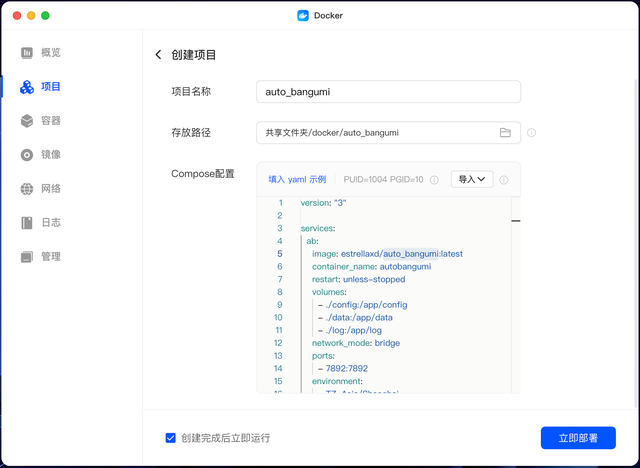Image resolution: width=640 pixels, height=468 pixels.
Task: Show info tooltip next to 存放路径 field
Action: 531,133
